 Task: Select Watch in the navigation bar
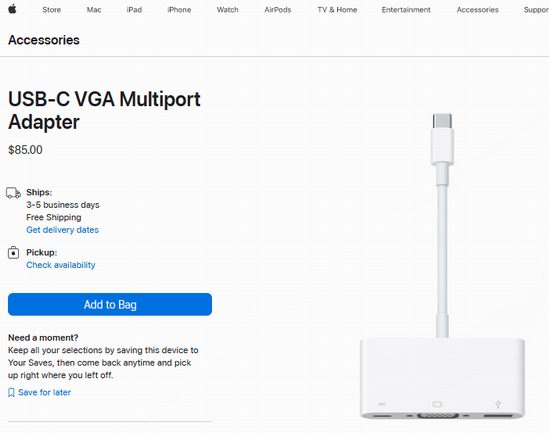coord(228,10)
